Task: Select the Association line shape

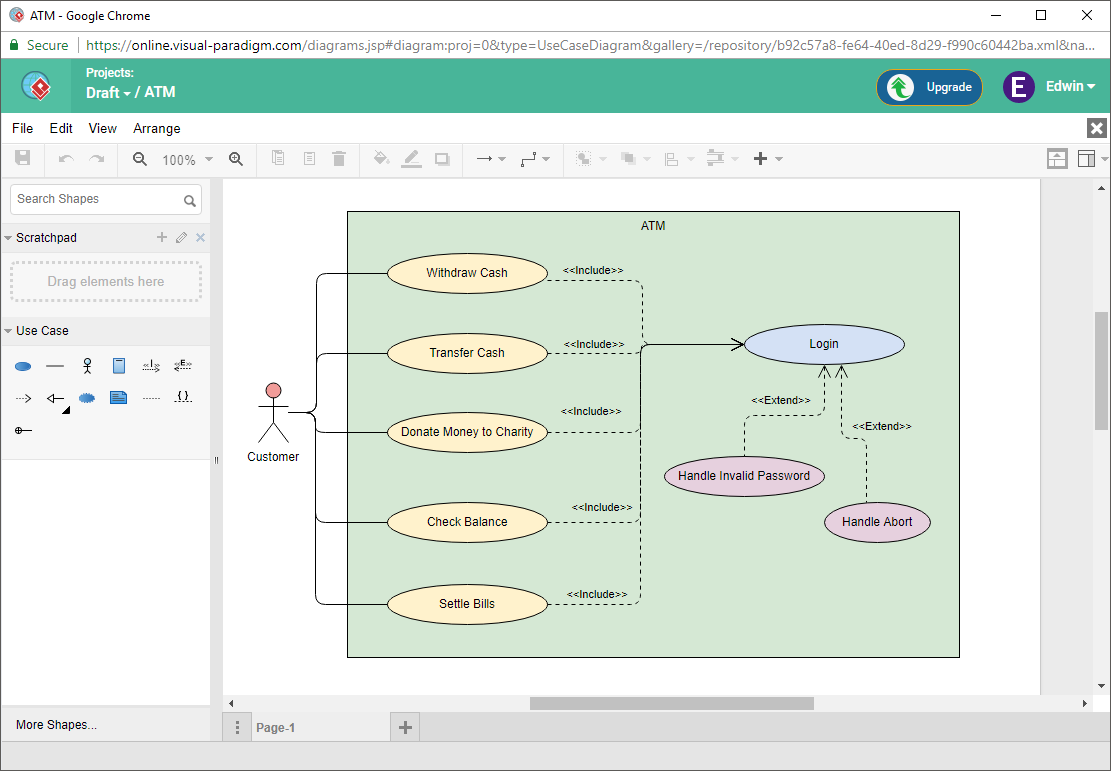Action: (55, 366)
